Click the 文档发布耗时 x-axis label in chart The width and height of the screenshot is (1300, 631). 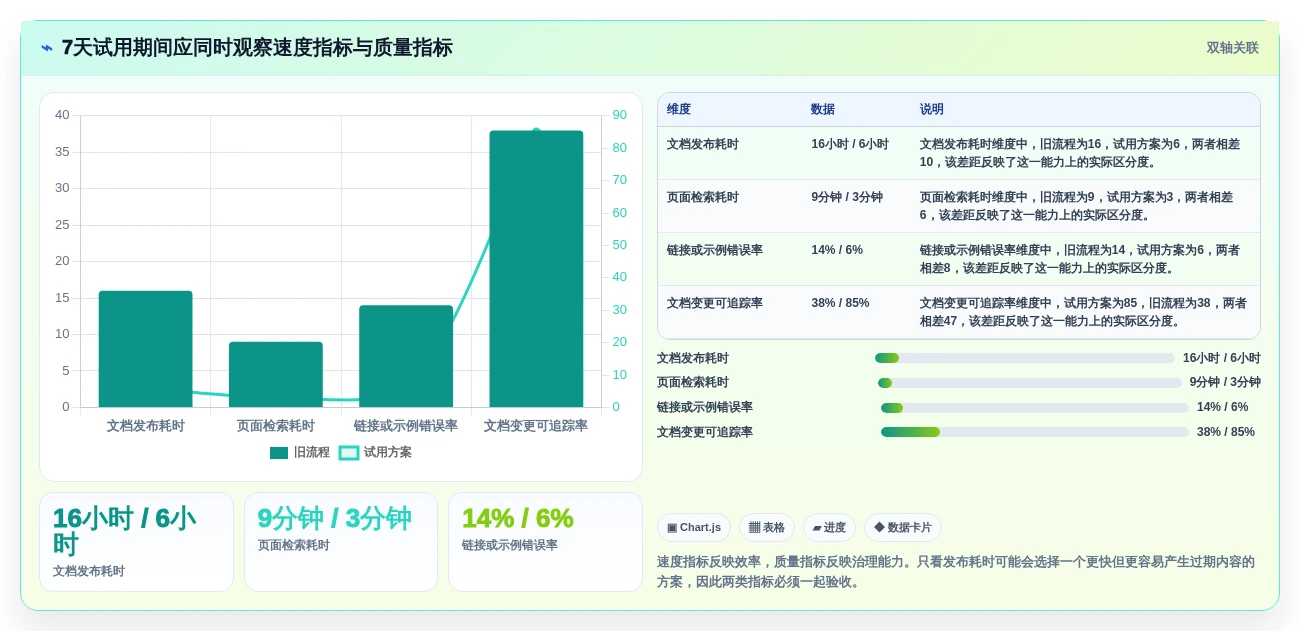click(146, 426)
